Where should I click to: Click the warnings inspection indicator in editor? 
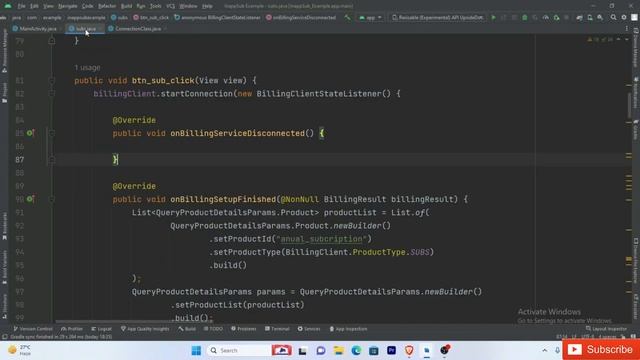[x=600, y=40]
